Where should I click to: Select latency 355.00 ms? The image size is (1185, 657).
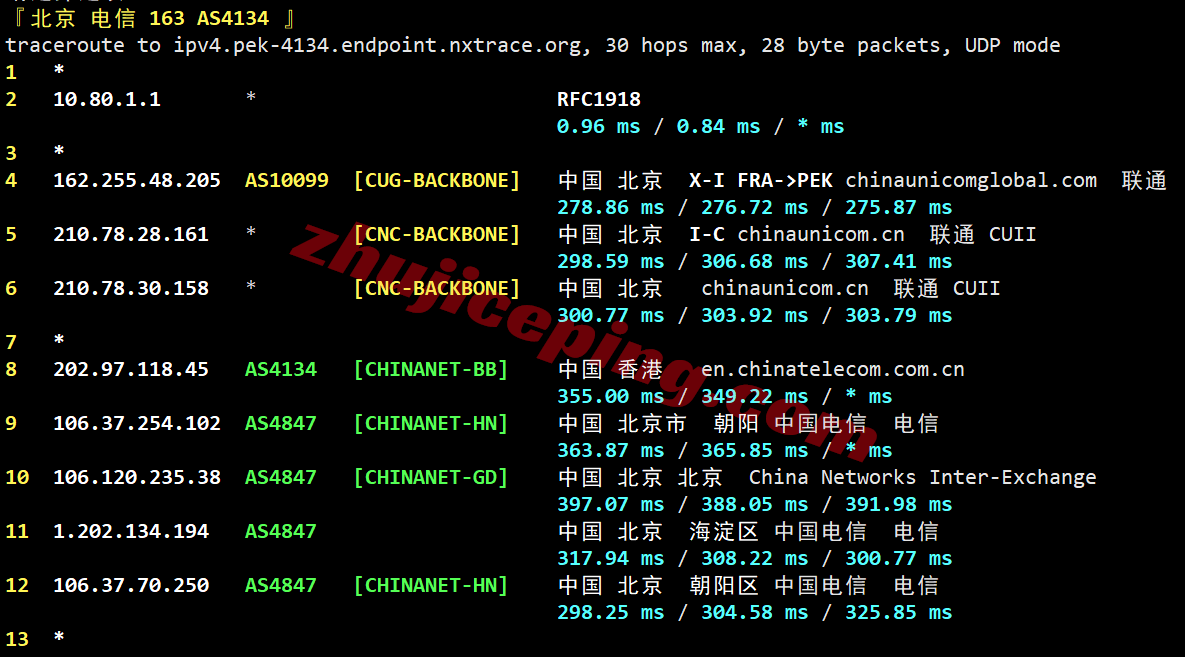point(611,397)
